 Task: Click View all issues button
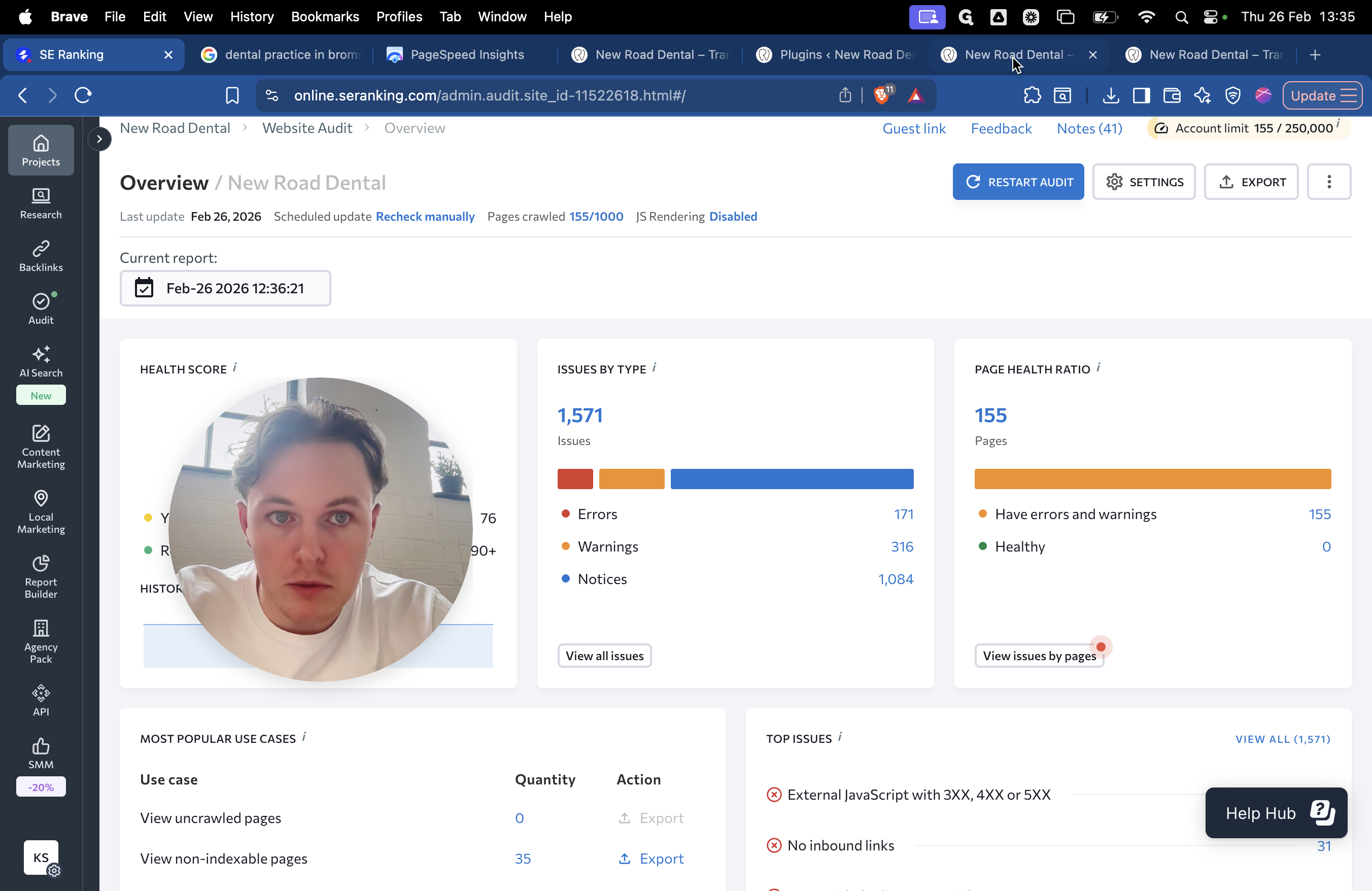pyautogui.click(x=604, y=656)
